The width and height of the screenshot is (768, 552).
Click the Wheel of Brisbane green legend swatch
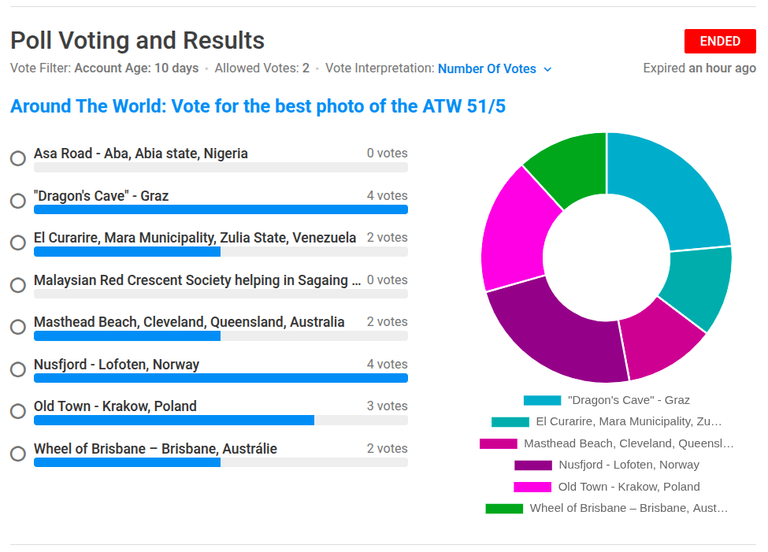[504, 508]
